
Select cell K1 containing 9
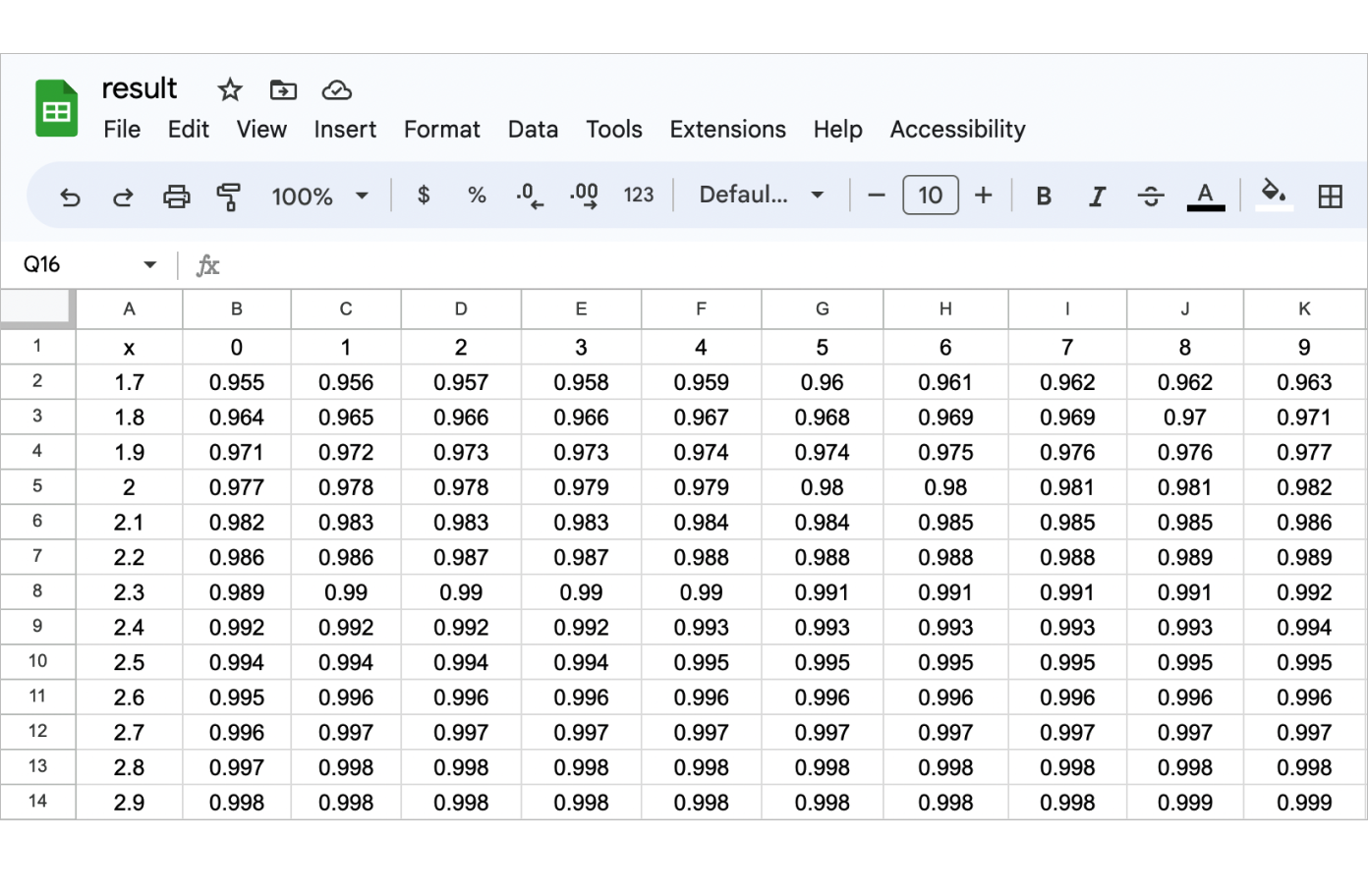tap(1304, 347)
